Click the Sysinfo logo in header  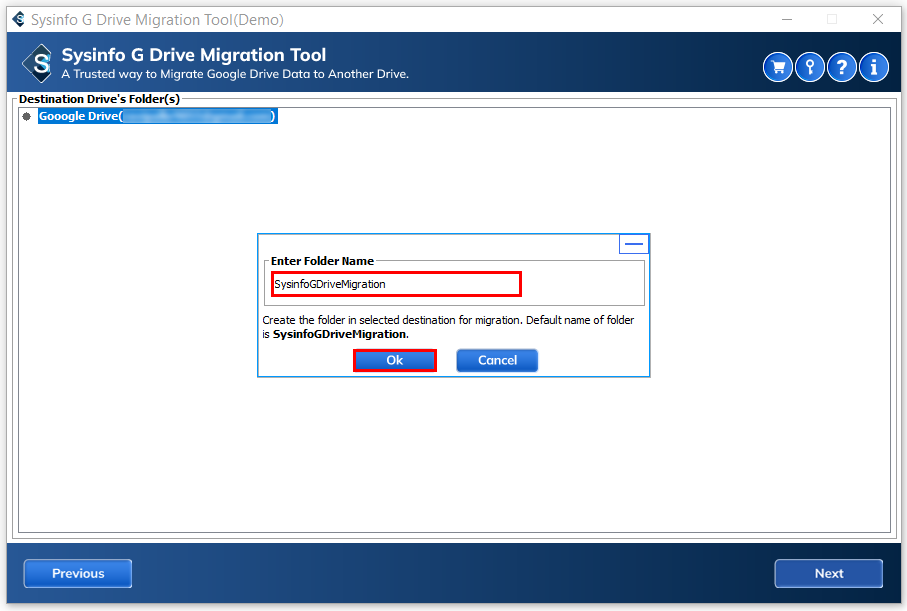[38, 62]
